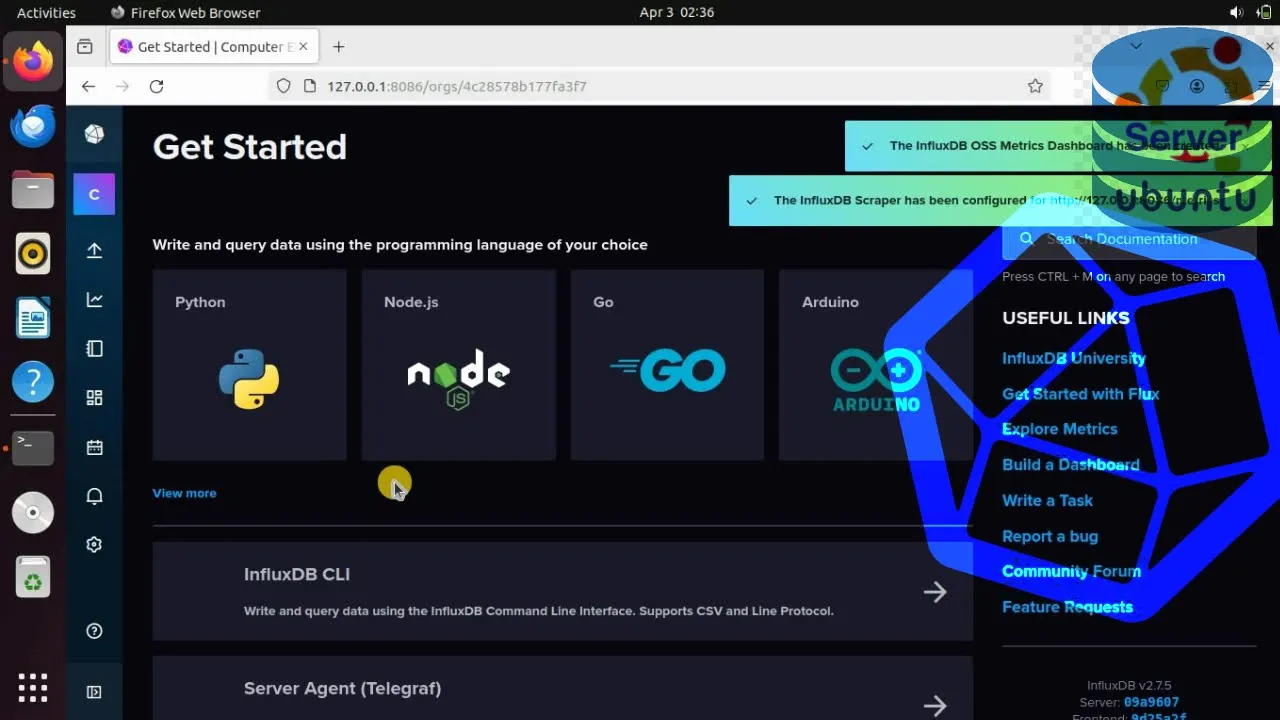Open the Notebooks icon in sidebar
The height and width of the screenshot is (720, 1280).
tap(94, 348)
